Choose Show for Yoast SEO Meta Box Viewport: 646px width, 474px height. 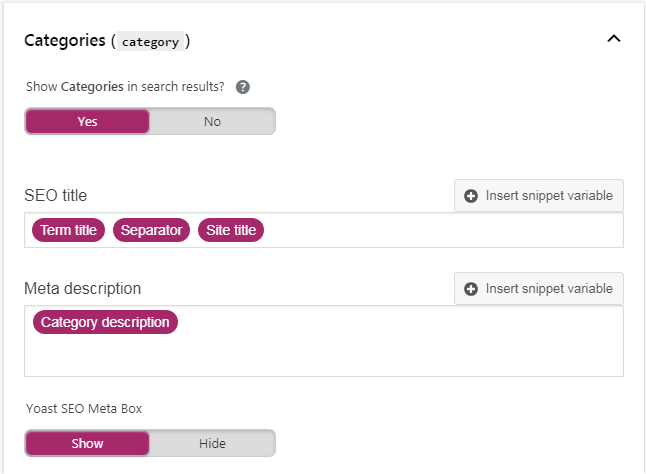tap(87, 444)
